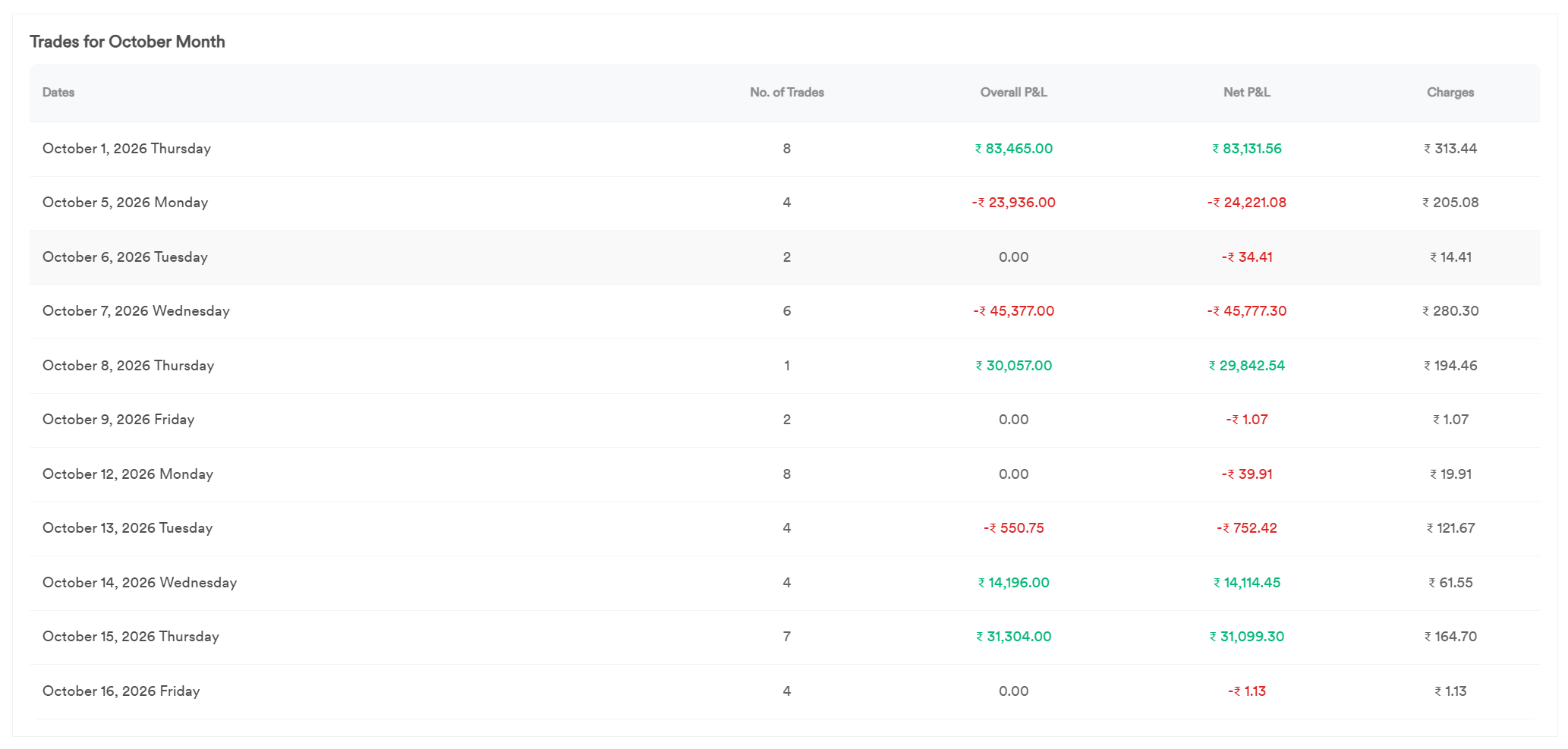Click Overall P&L loss -₹ 550.75
The width and height of the screenshot is (1568, 749).
pos(1014,528)
